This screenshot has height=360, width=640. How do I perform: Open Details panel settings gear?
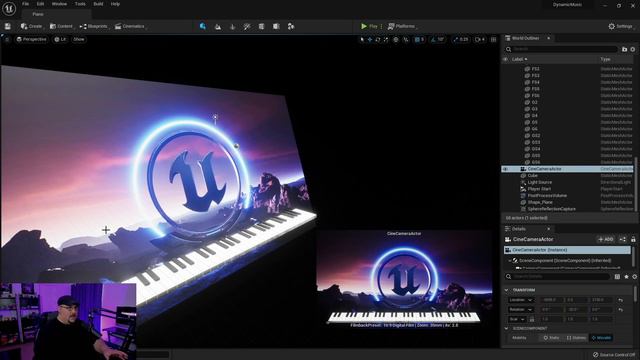[x=634, y=277]
